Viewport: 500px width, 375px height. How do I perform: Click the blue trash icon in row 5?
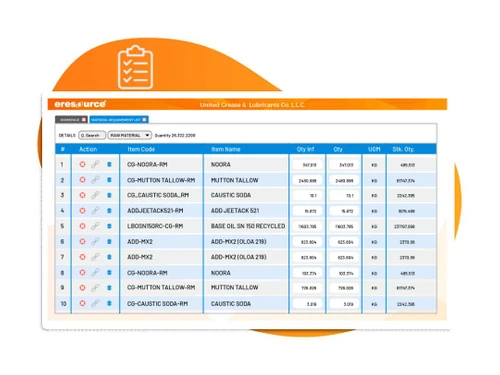[109, 226]
